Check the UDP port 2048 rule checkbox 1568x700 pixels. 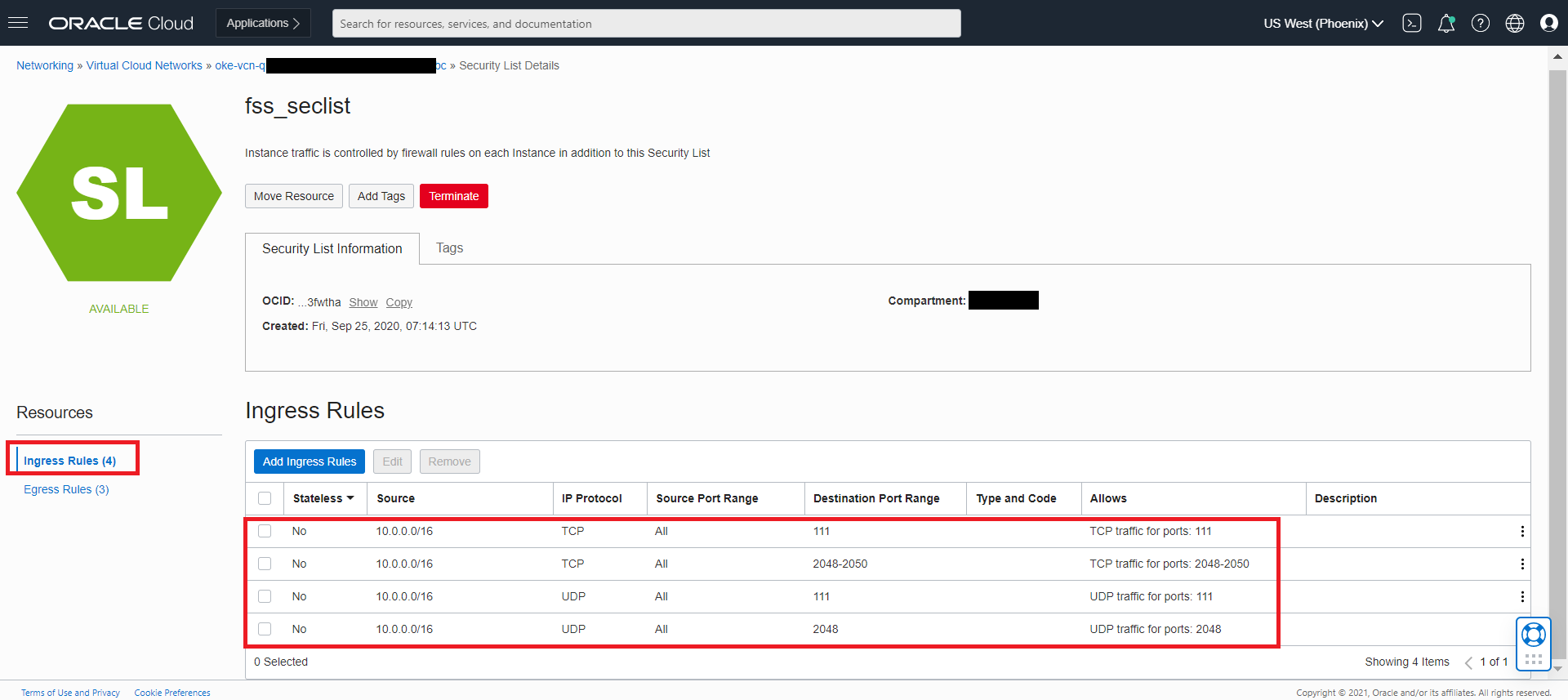tap(265, 629)
